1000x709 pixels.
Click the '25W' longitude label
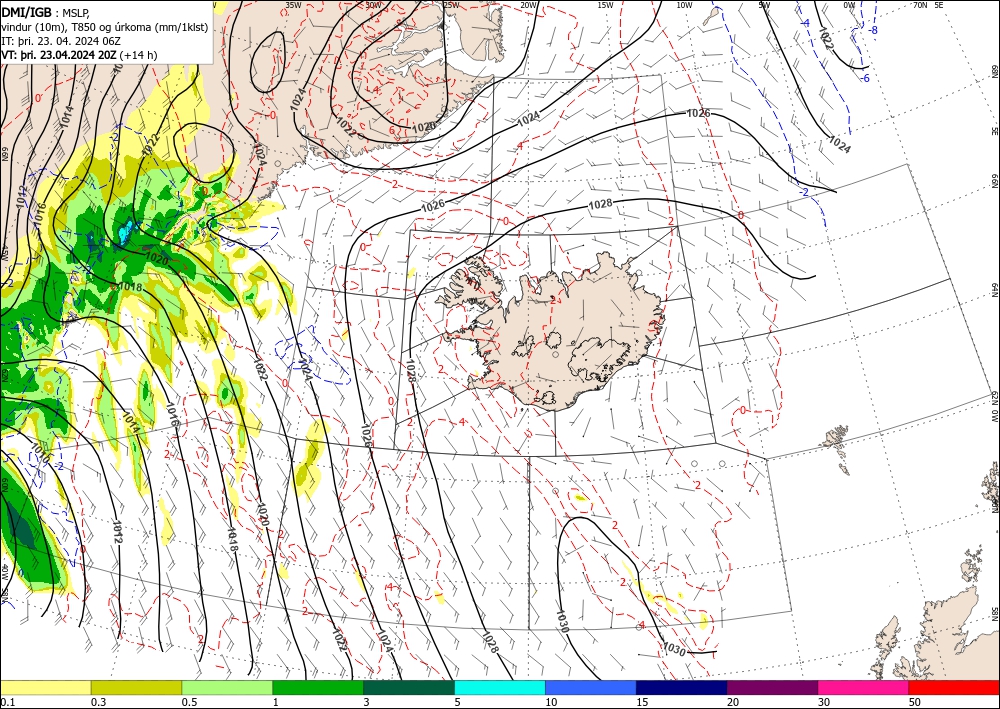[451, 5]
